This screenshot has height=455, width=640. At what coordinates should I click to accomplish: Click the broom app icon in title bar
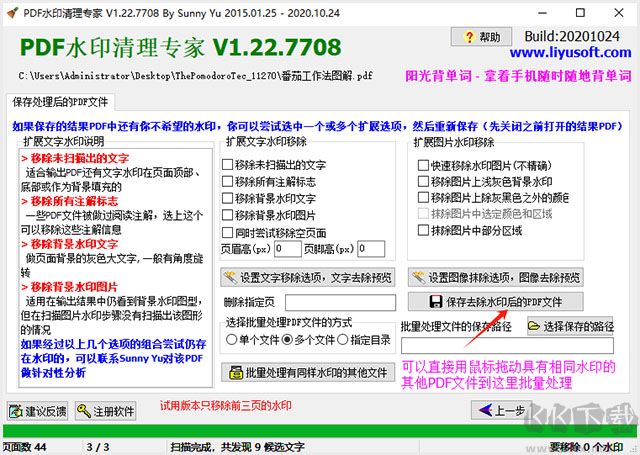coord(13,13)
